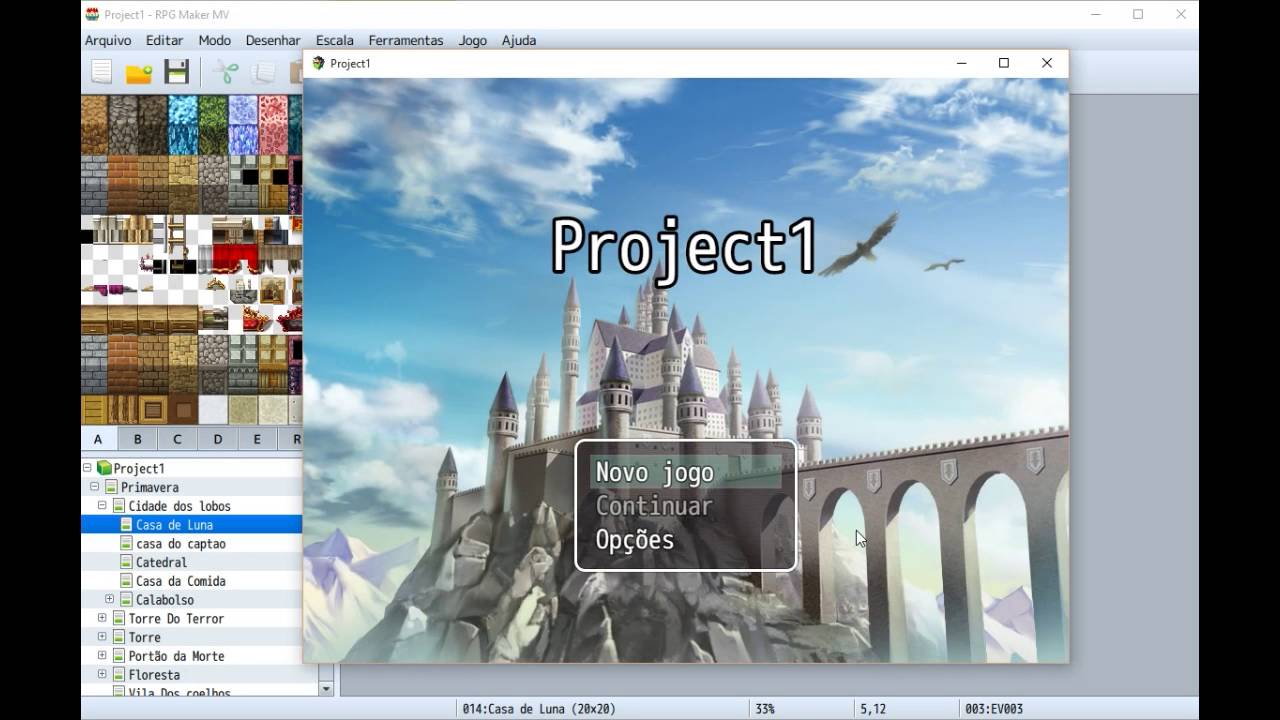
Task: Click the RPG Maker MV title bar app icon
Action: click(93, 14)
